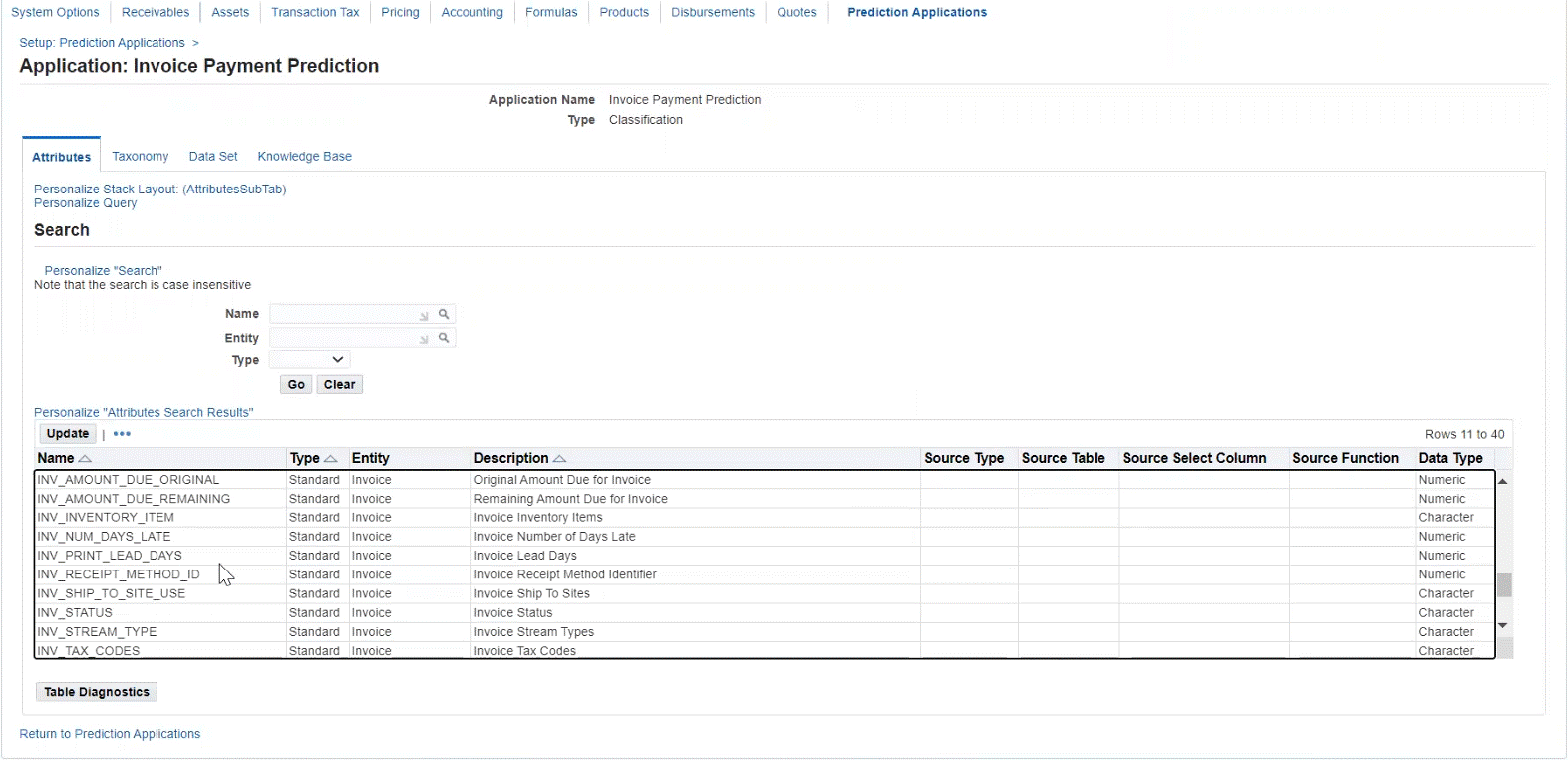Select the INV_STREAM_TYPE row name
Screen dimensions: 1568x760
click(97, 632)
